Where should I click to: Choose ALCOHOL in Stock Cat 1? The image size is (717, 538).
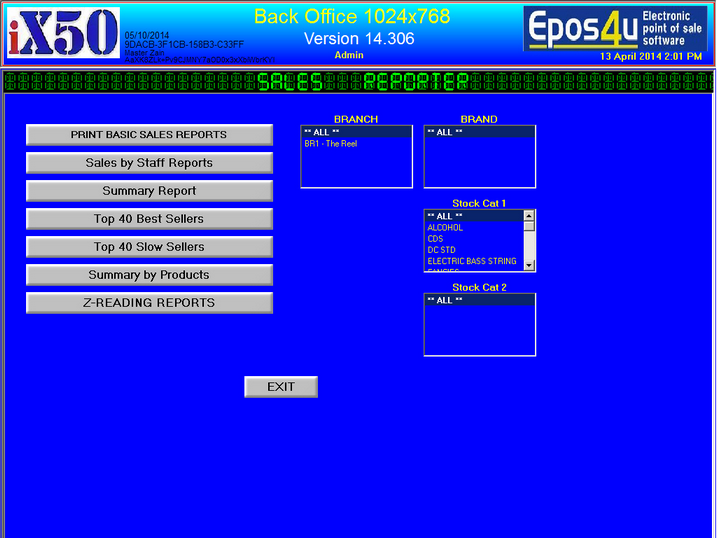pos(474,228)
